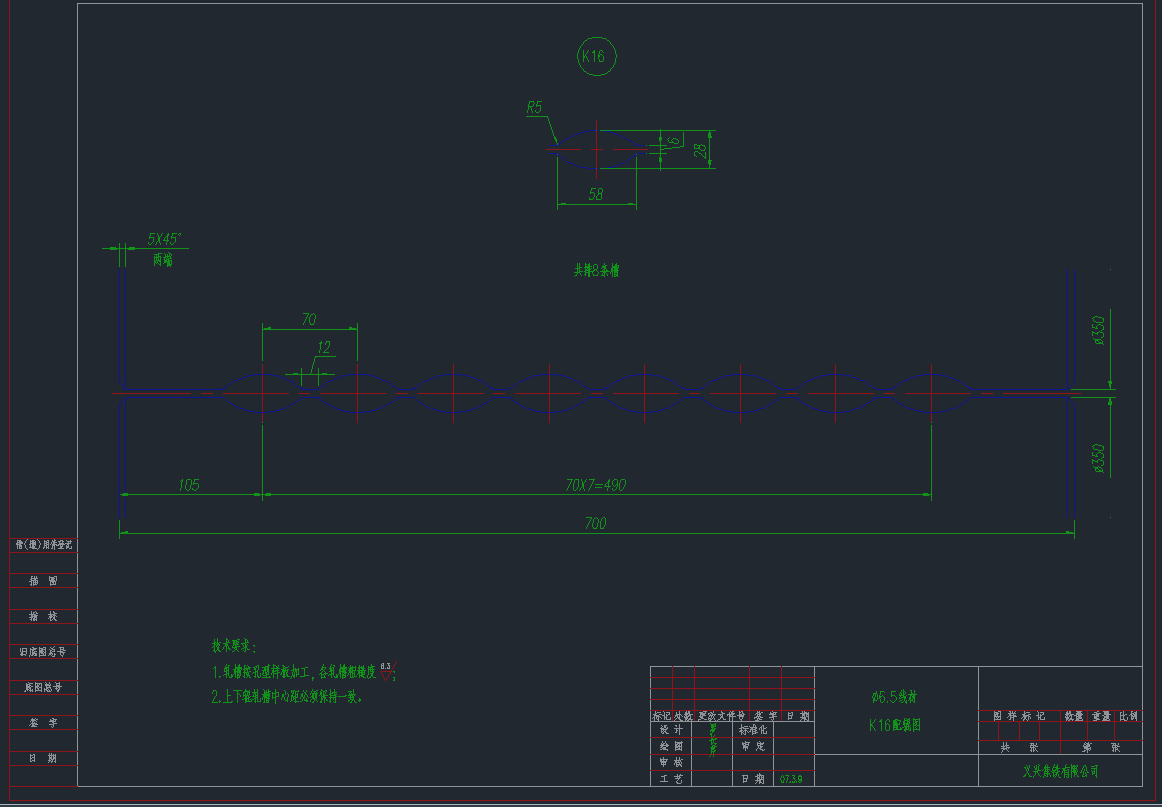Select the 70X7=490 dimension text
This screenshot has width=1162, height=807.
[596, 485]
